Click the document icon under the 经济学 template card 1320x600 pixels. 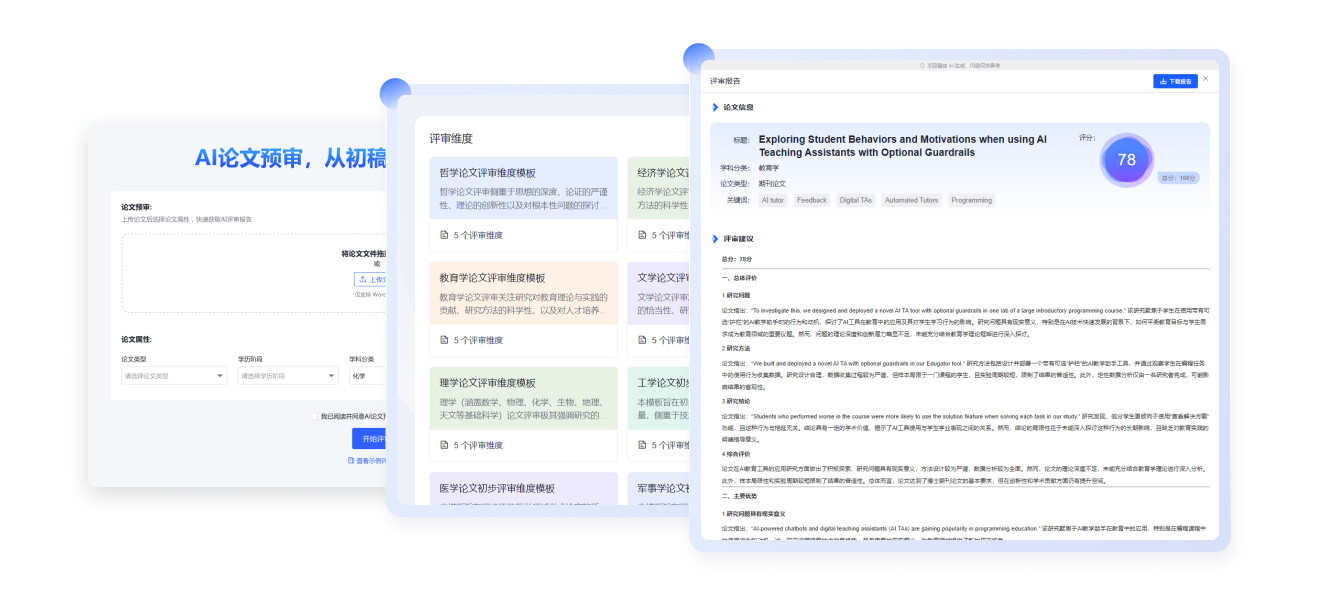click(643, 235)
